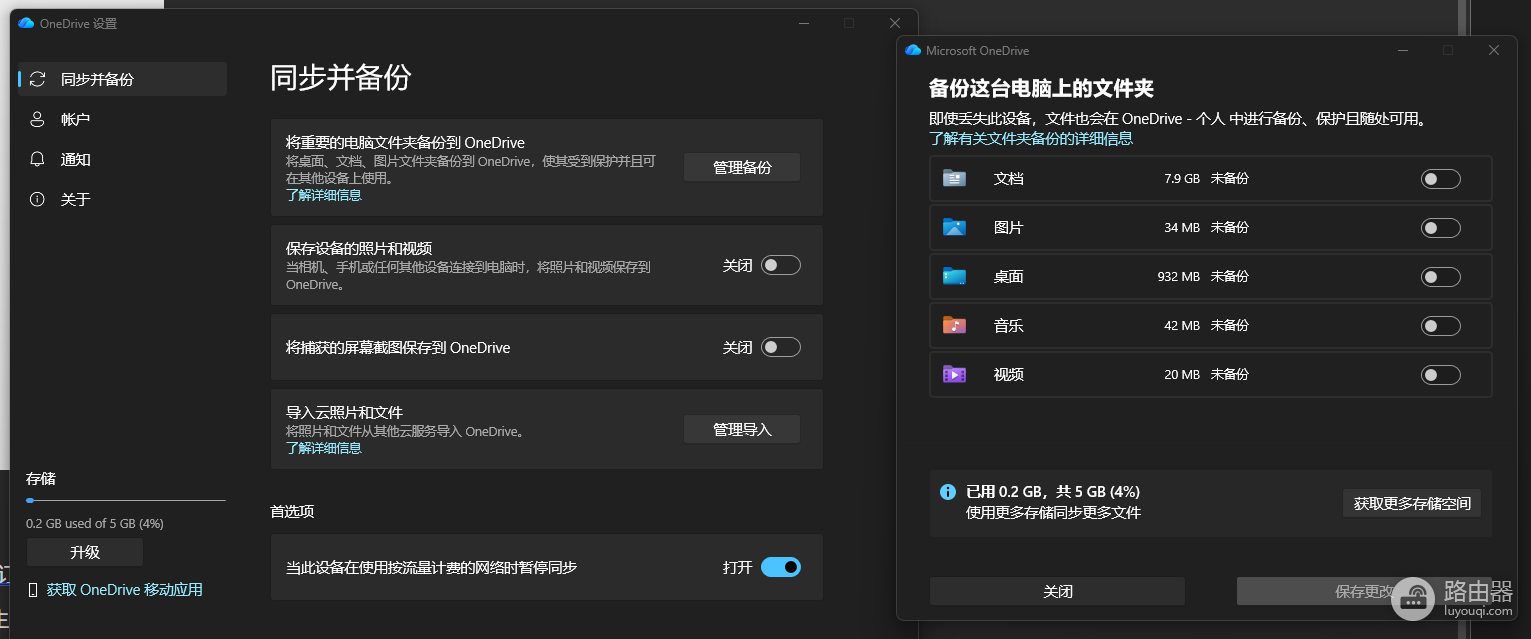Open the 帐户 settings page
Viewport: 1531px width, 639px height.
coord(123,119)
